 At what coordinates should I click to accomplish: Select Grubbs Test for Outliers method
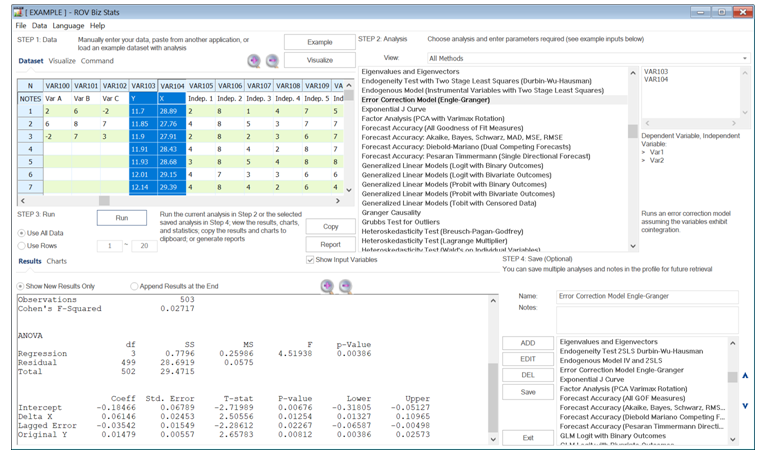click(401, 222)
